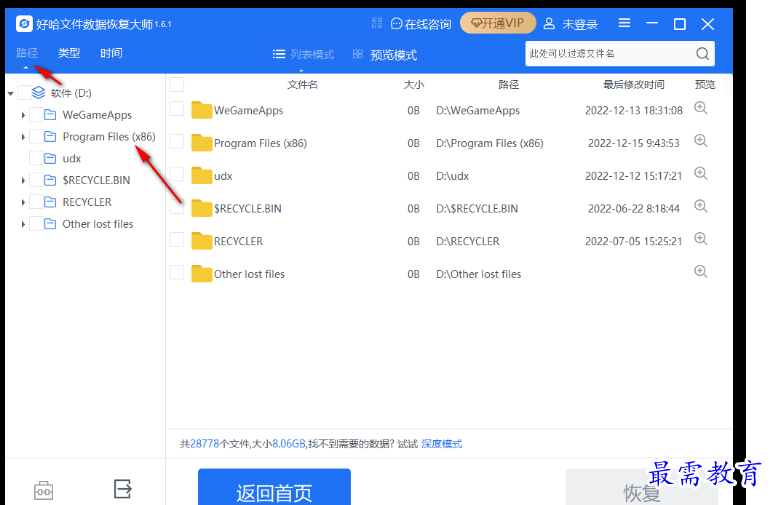
Task: Click the 开通VIP button
Action: point(497,23)
